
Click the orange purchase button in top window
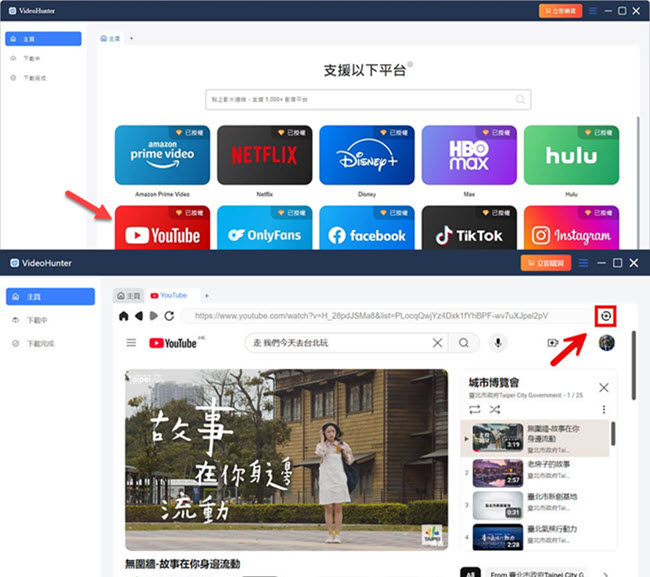[560, 11]
